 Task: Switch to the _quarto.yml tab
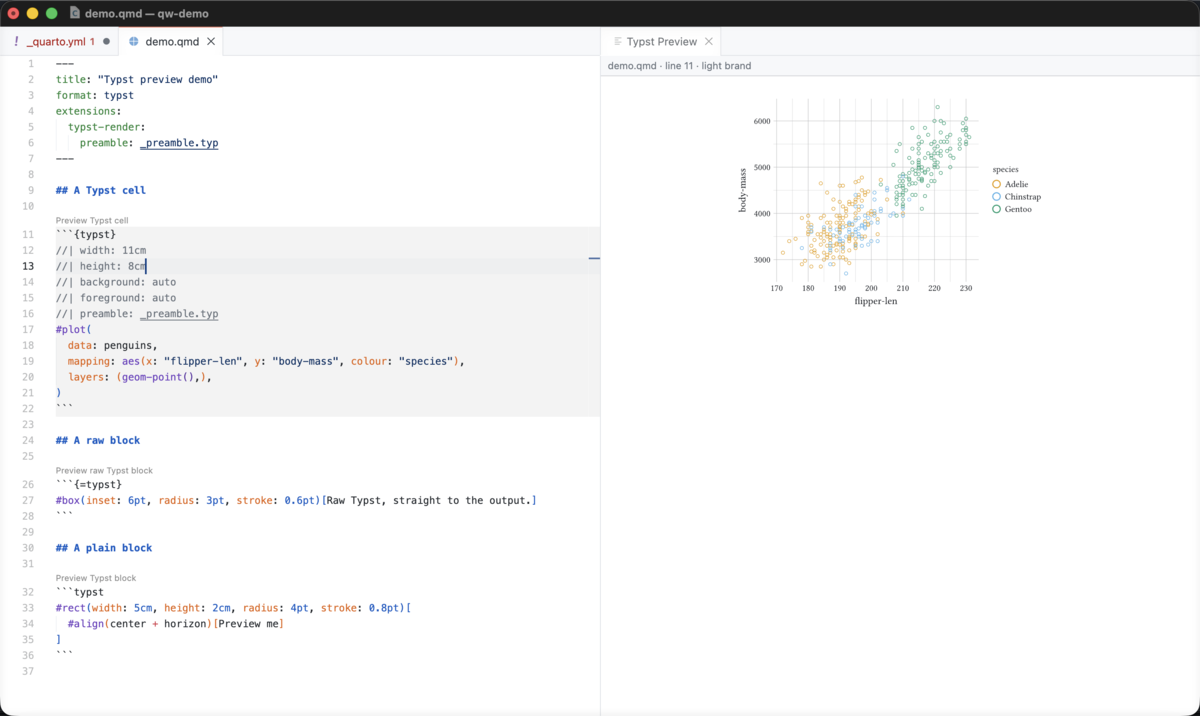pos(60,42)
